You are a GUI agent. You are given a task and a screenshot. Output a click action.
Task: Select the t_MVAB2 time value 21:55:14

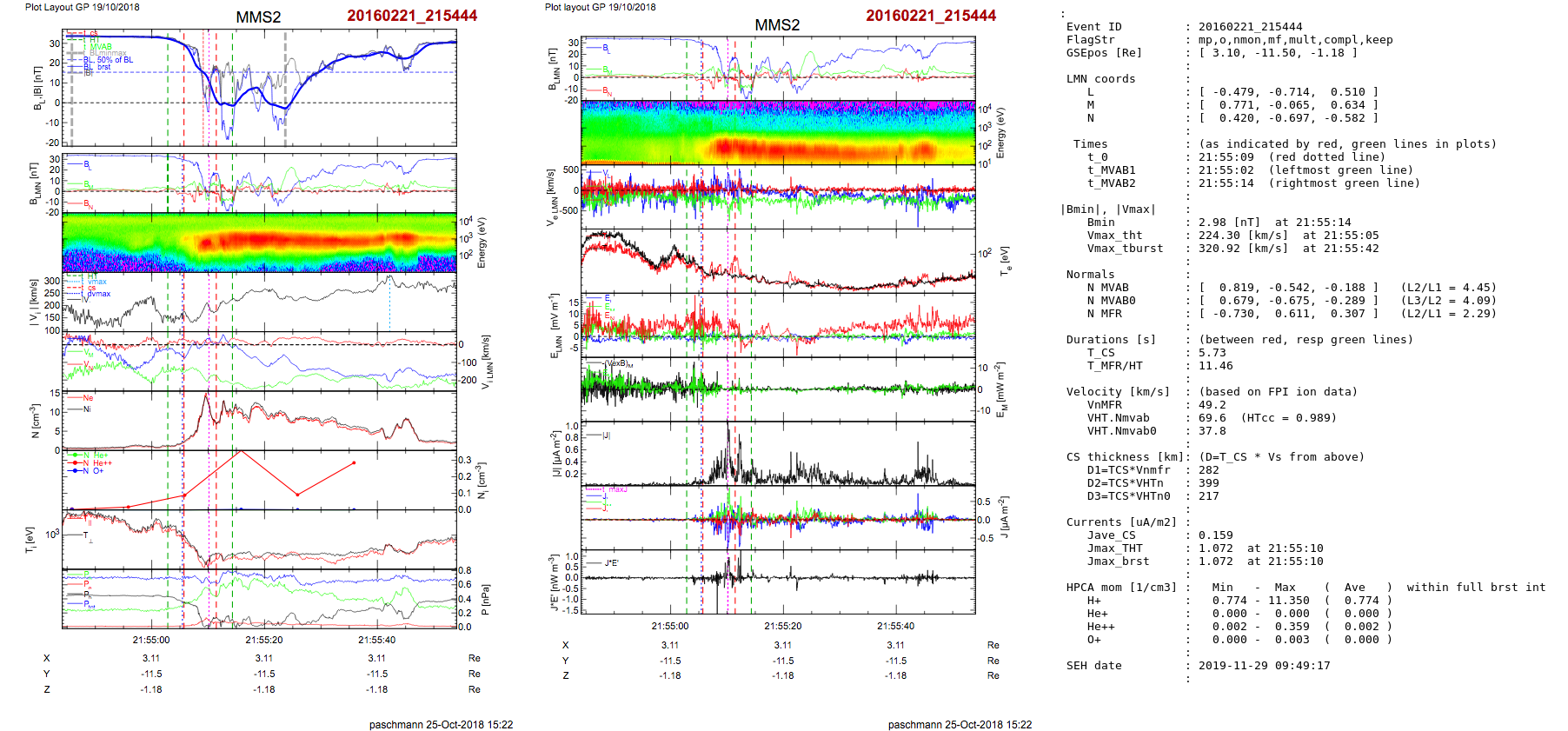coord(1226,183)
